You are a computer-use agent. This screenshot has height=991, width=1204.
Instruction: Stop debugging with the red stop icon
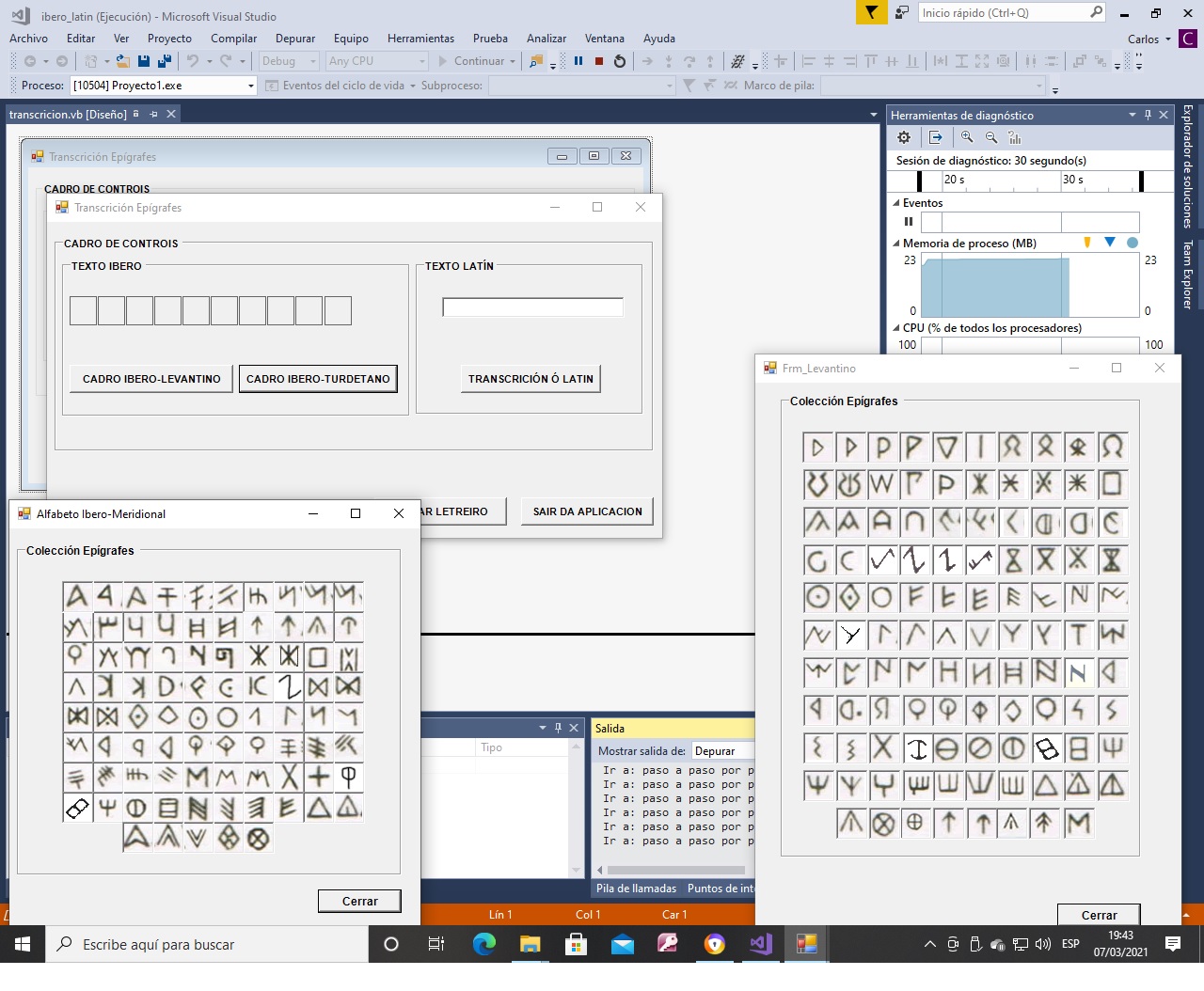599,61
